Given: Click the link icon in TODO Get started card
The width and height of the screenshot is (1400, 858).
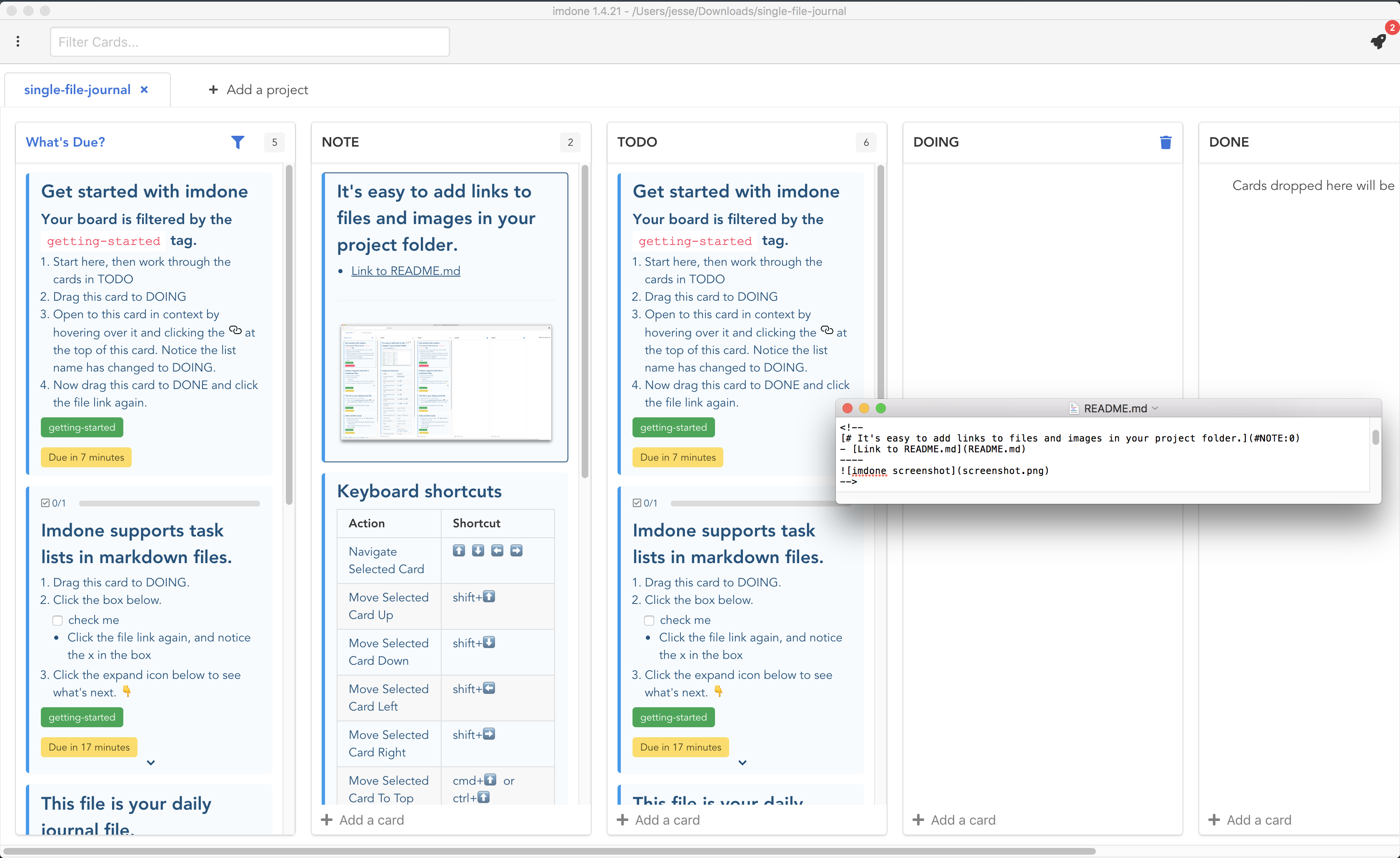Looking at the screenshot, I should [827, 330].
